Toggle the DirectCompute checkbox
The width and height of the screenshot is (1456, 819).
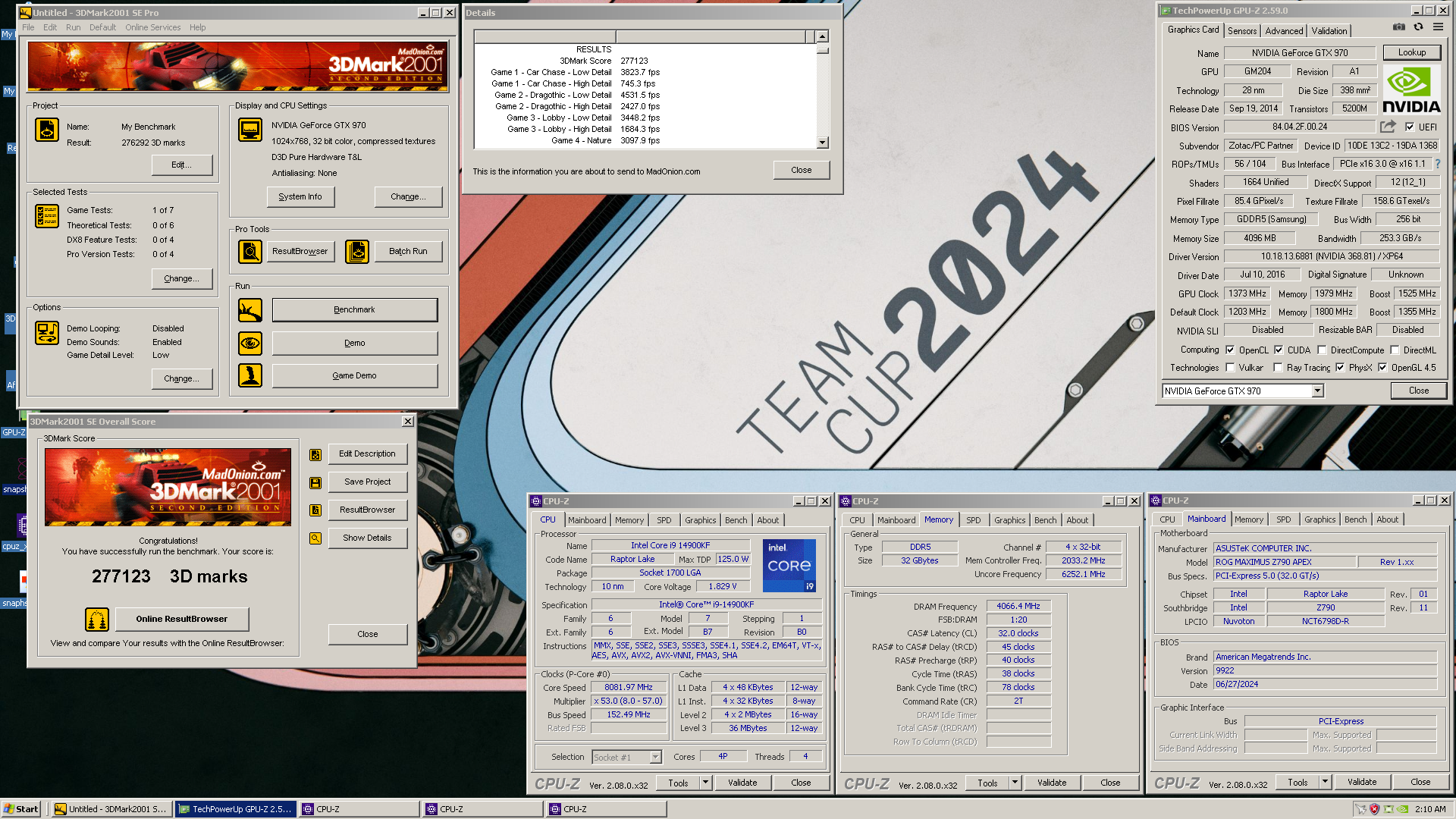pos(1322,350)
